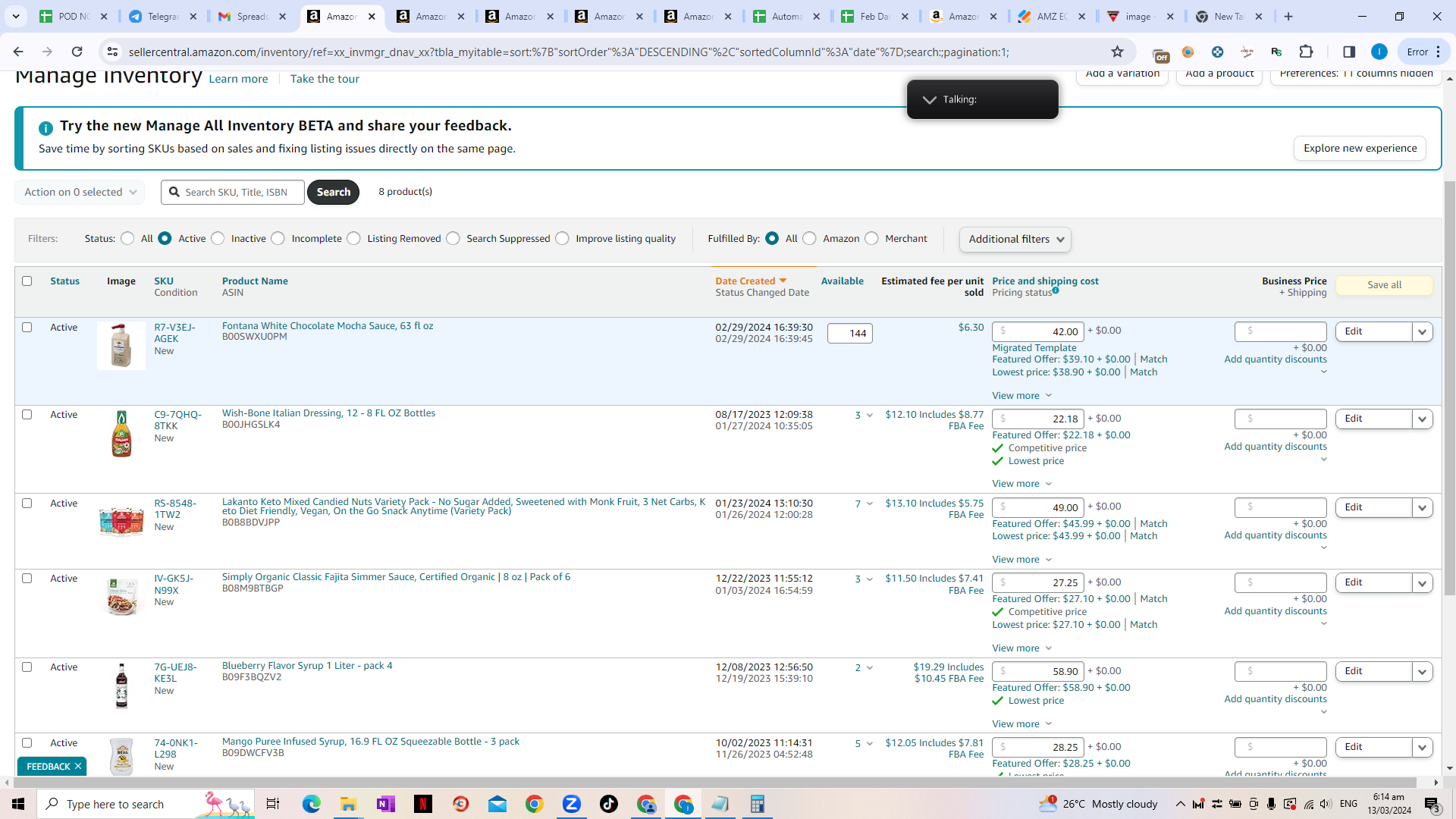Open the Edit dropdown arrow for Fontana sauce
The image size is (1456, 819).
click(1423, 331)
